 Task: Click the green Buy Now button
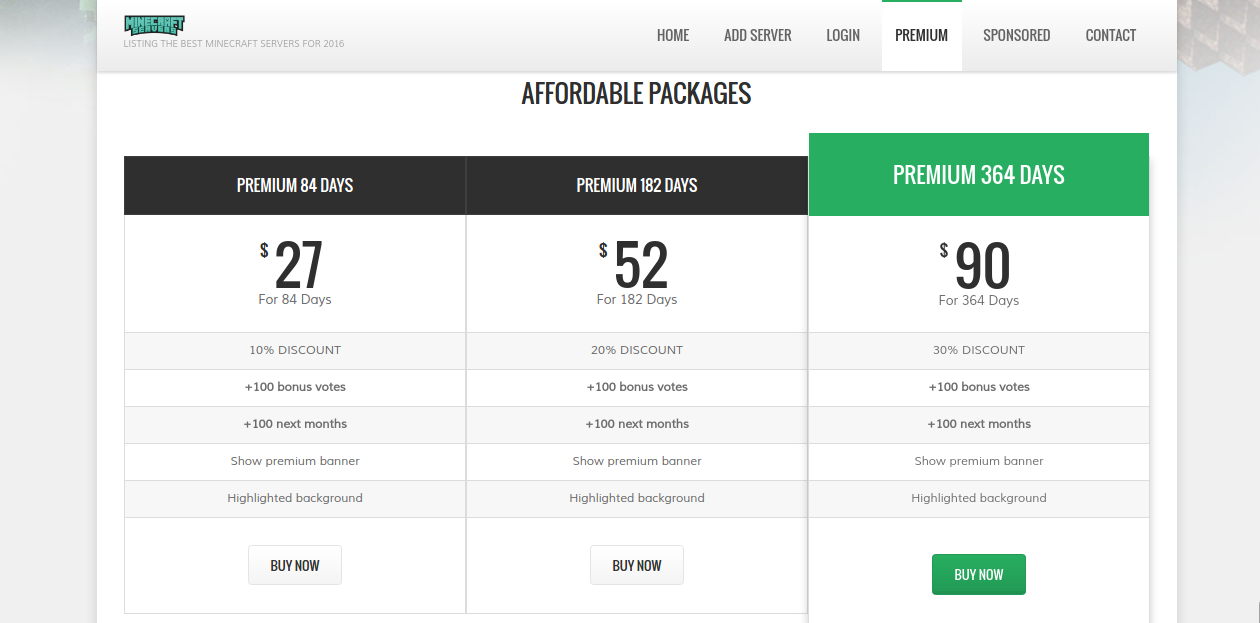click(x=978, y=574)
